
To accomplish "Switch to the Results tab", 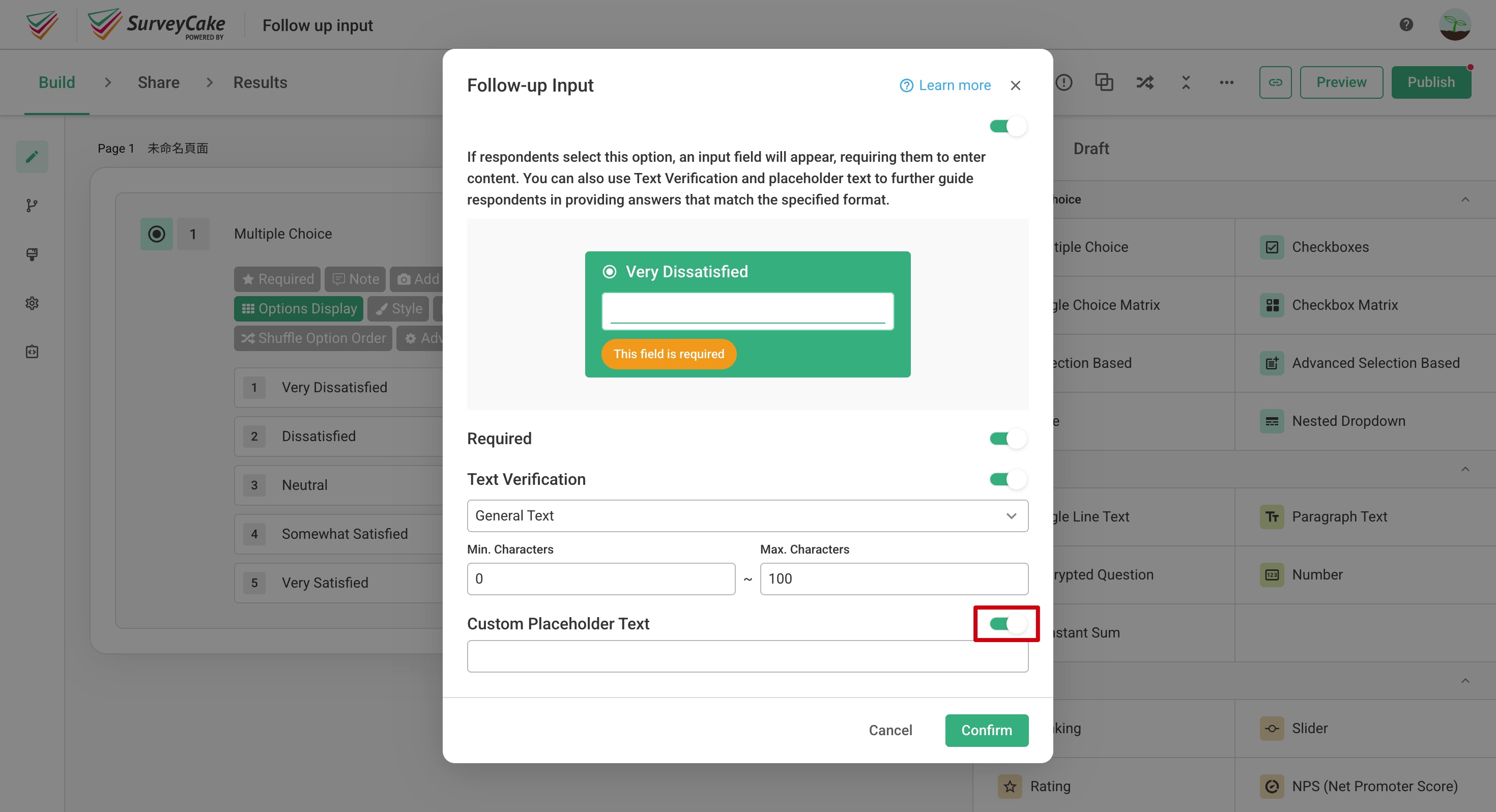I will [261, 82].
